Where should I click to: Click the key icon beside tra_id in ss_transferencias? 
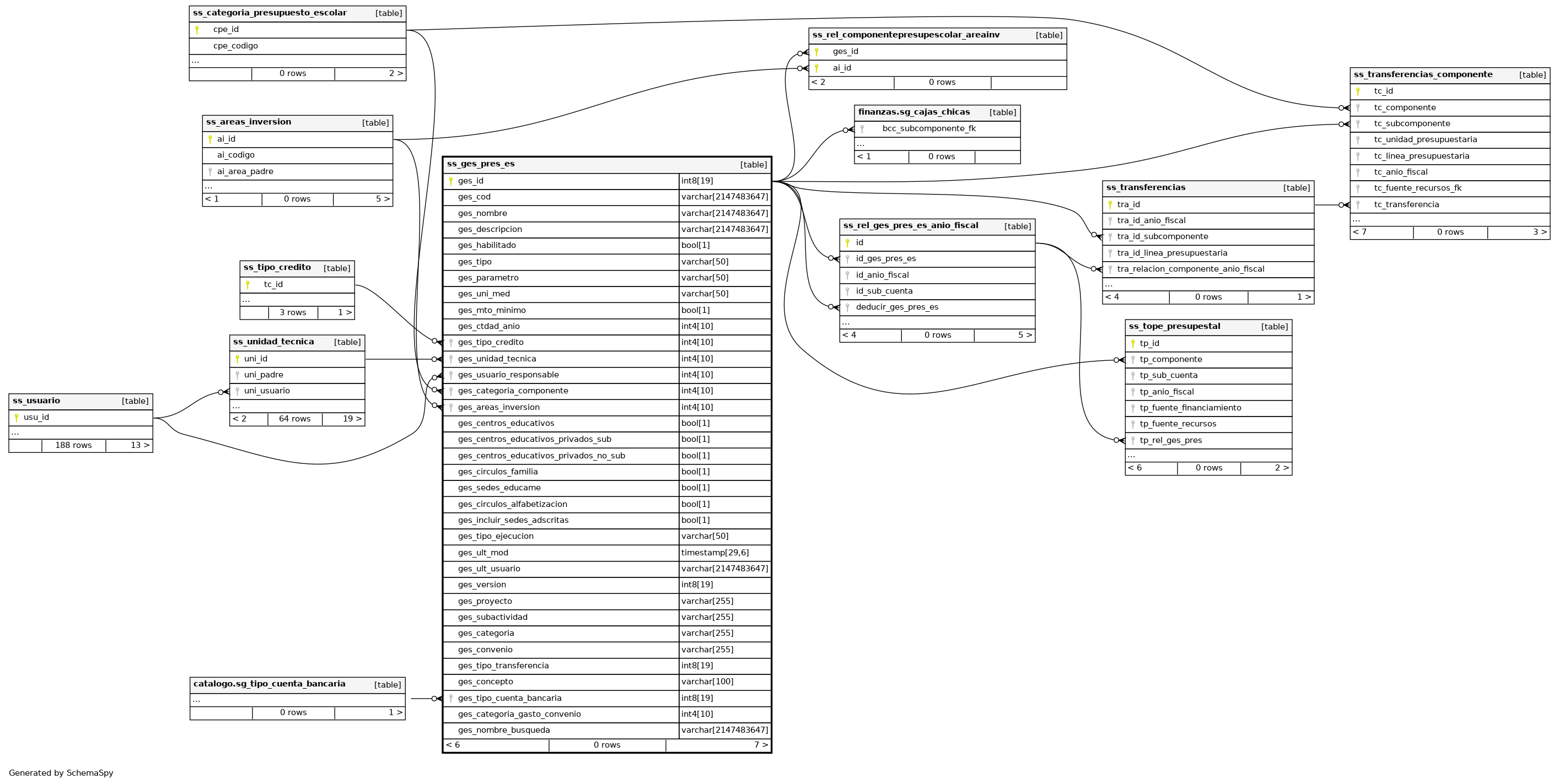click(1110, 205)
